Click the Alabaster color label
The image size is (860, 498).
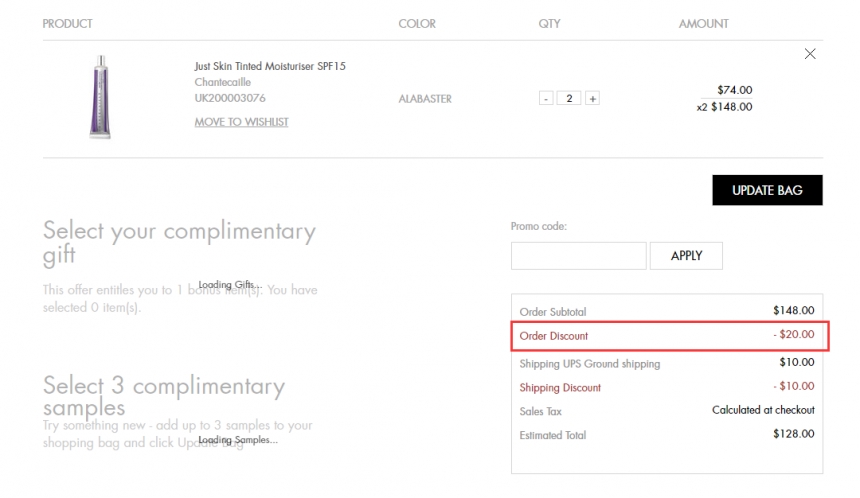pyautogui.click(x=425, y=99)
